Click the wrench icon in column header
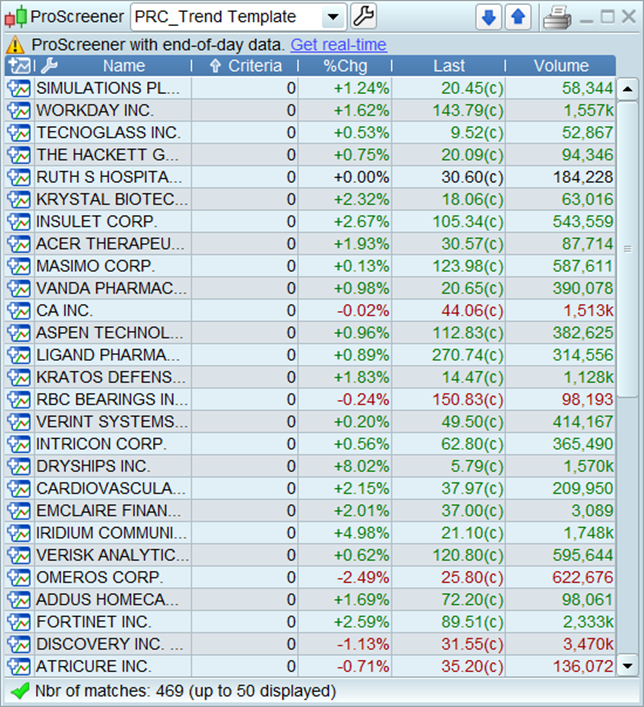Image resolution: width=644 pixels, height=707 pixels. [49, 66]
